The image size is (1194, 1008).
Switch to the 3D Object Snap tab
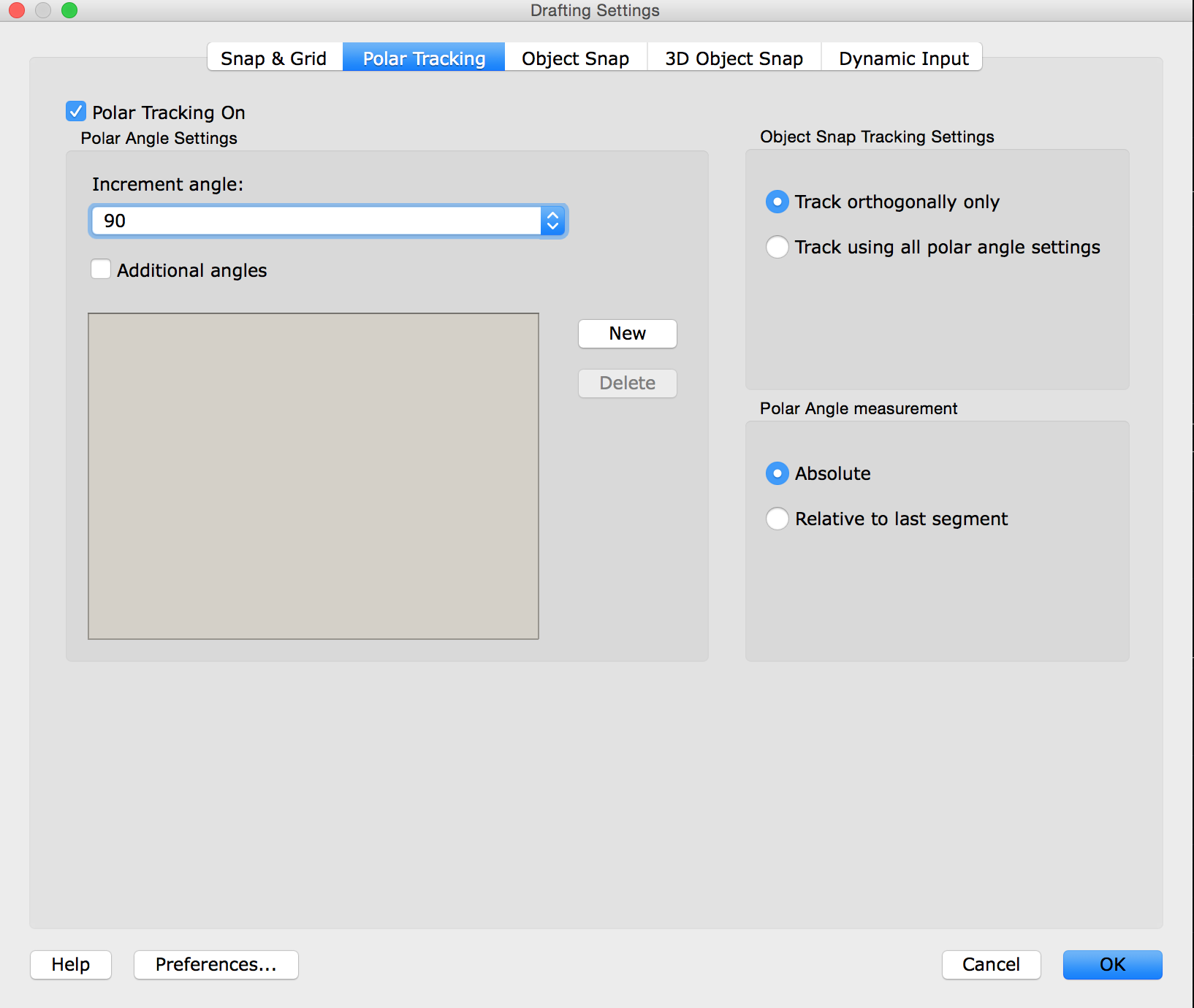tap(734, 58)
